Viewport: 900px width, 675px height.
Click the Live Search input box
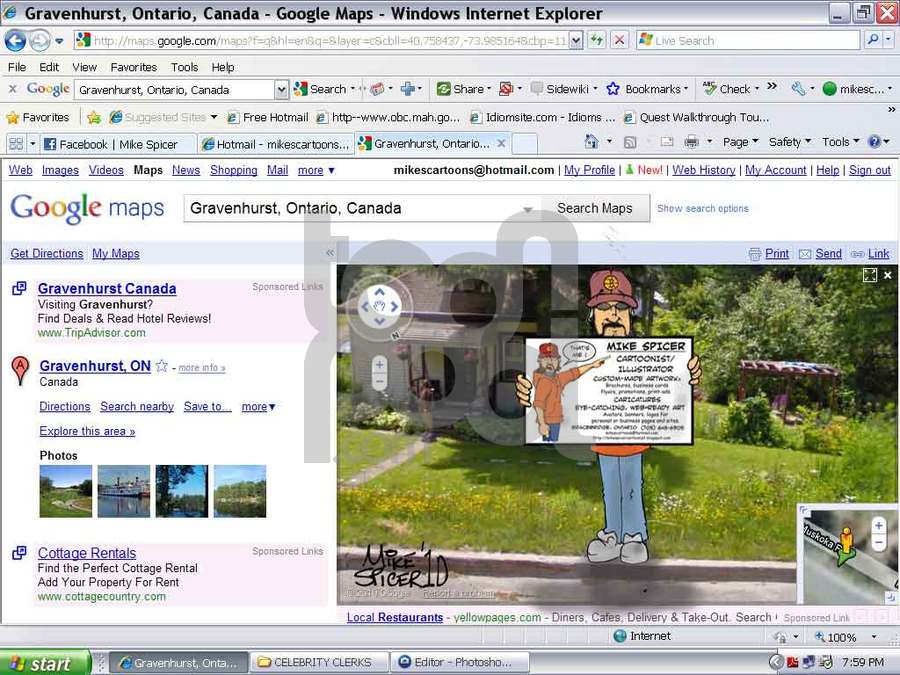(747, 40)
